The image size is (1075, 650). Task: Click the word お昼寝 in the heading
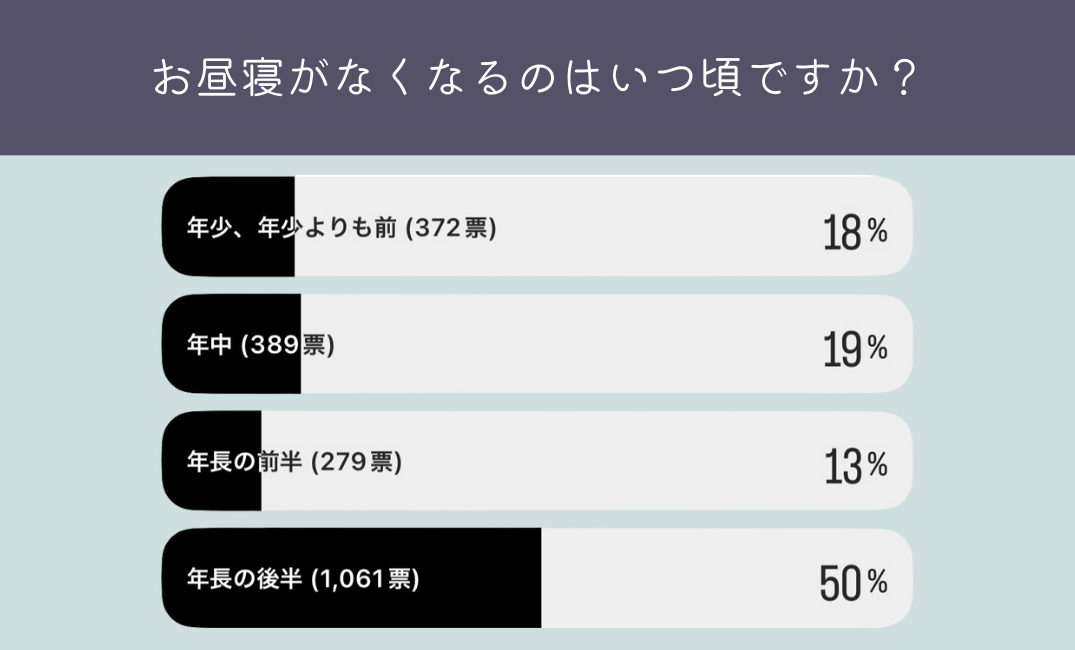click(221, 78)
